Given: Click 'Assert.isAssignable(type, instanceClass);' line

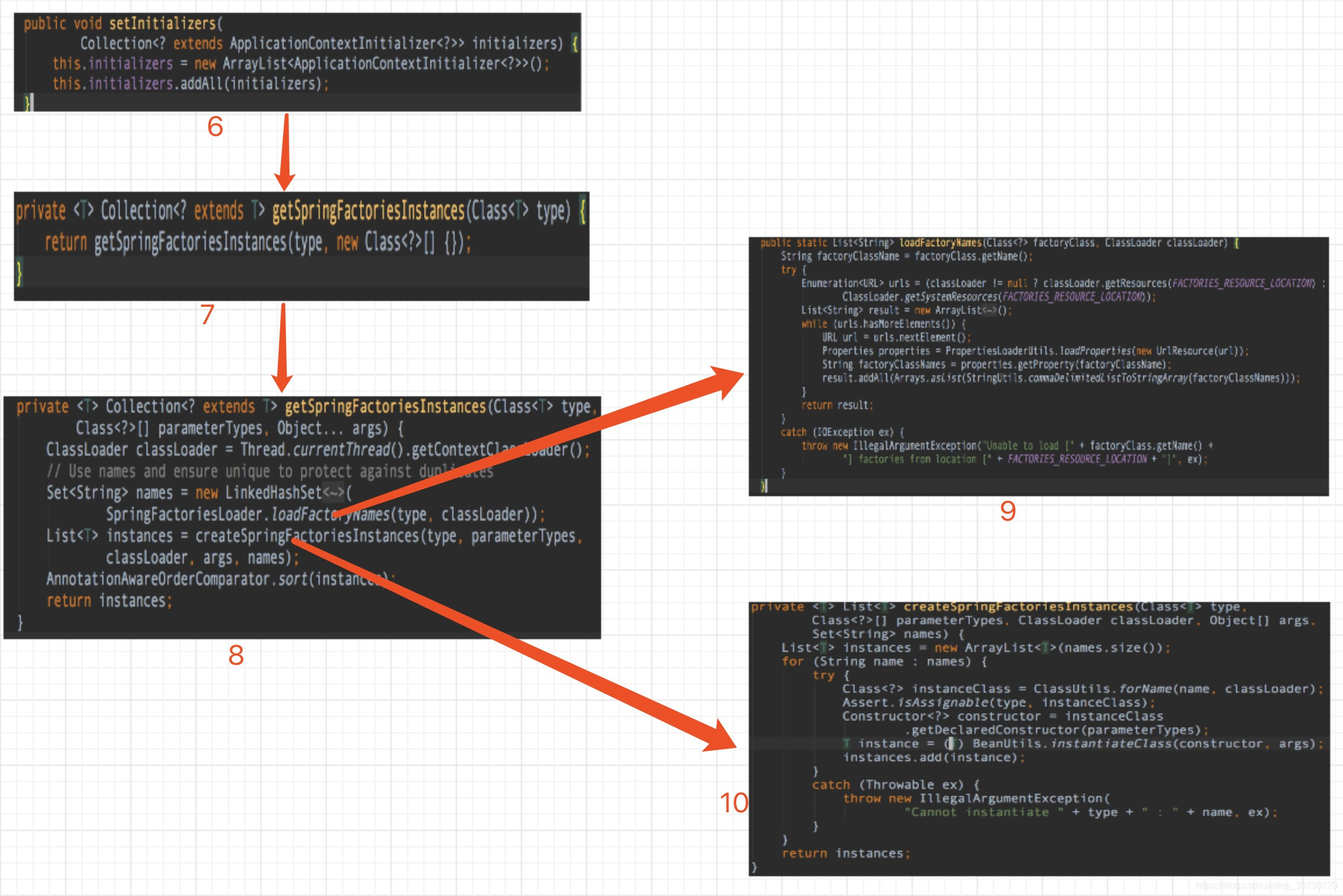Looking at the screenshot, I should click(999, 703).
